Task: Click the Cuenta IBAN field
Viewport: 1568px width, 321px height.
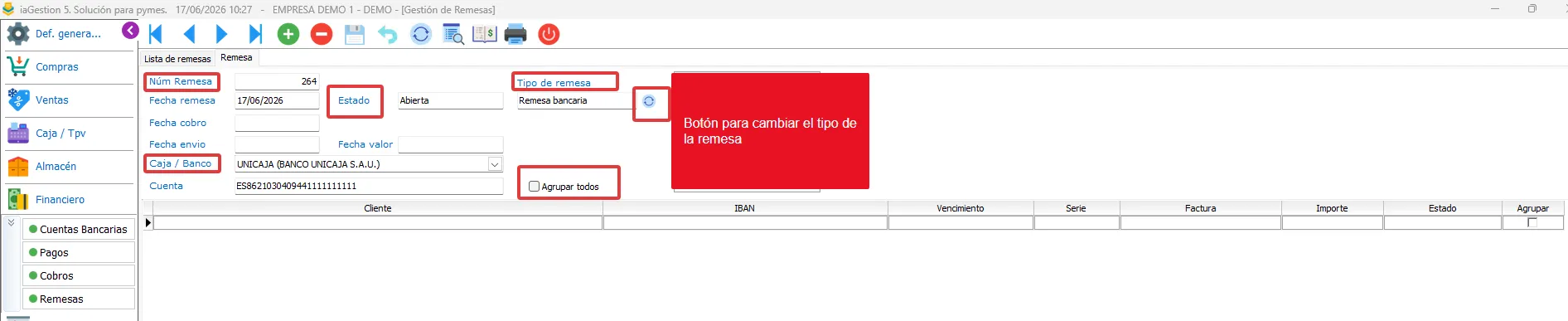Action: point(369,186)
